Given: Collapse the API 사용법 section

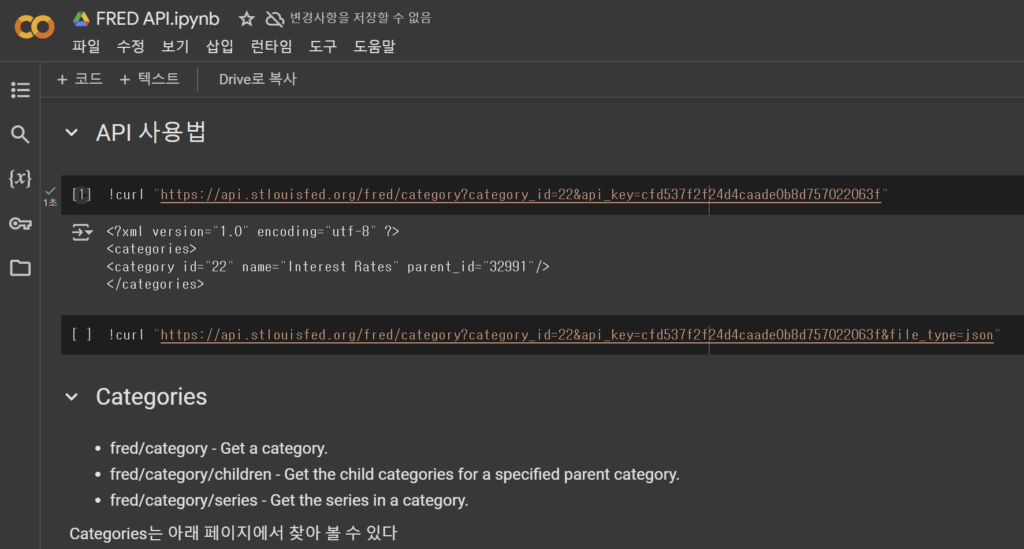Looking at the screenshot, I should [x=72, y=133].
